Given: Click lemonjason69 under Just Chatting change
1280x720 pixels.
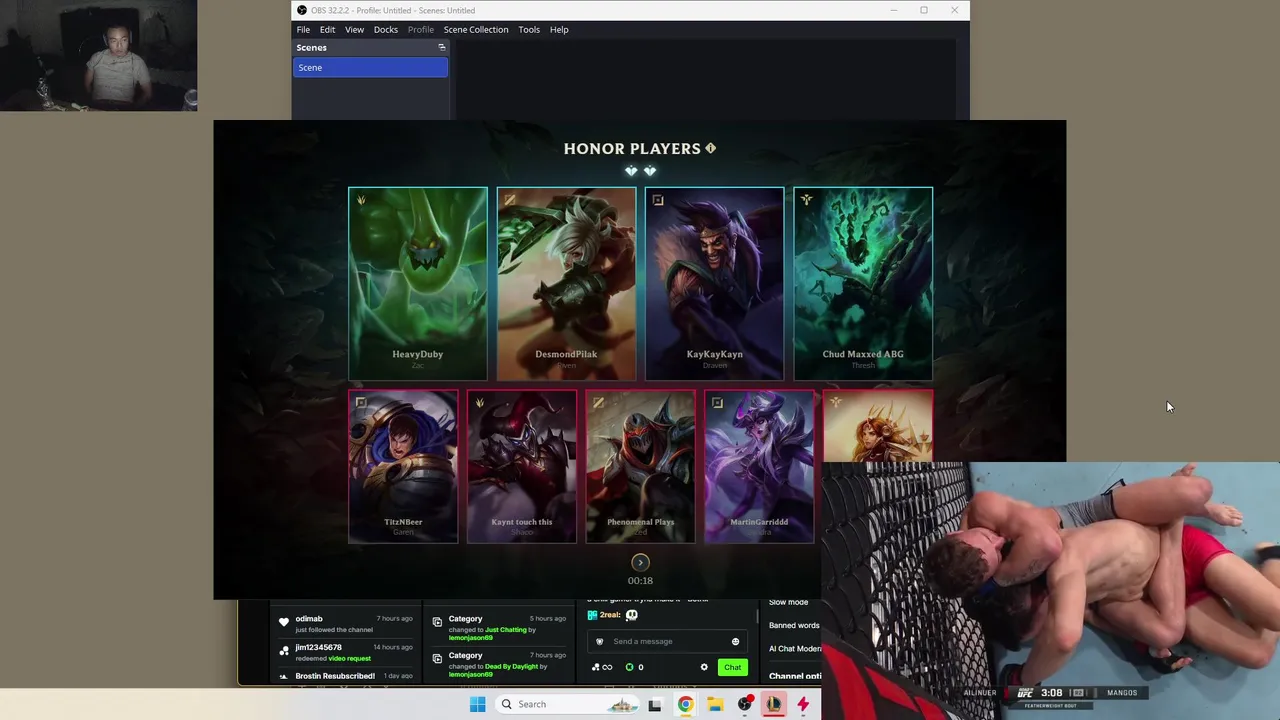Looking at the screenshot, I should click(x=471, y=638).
